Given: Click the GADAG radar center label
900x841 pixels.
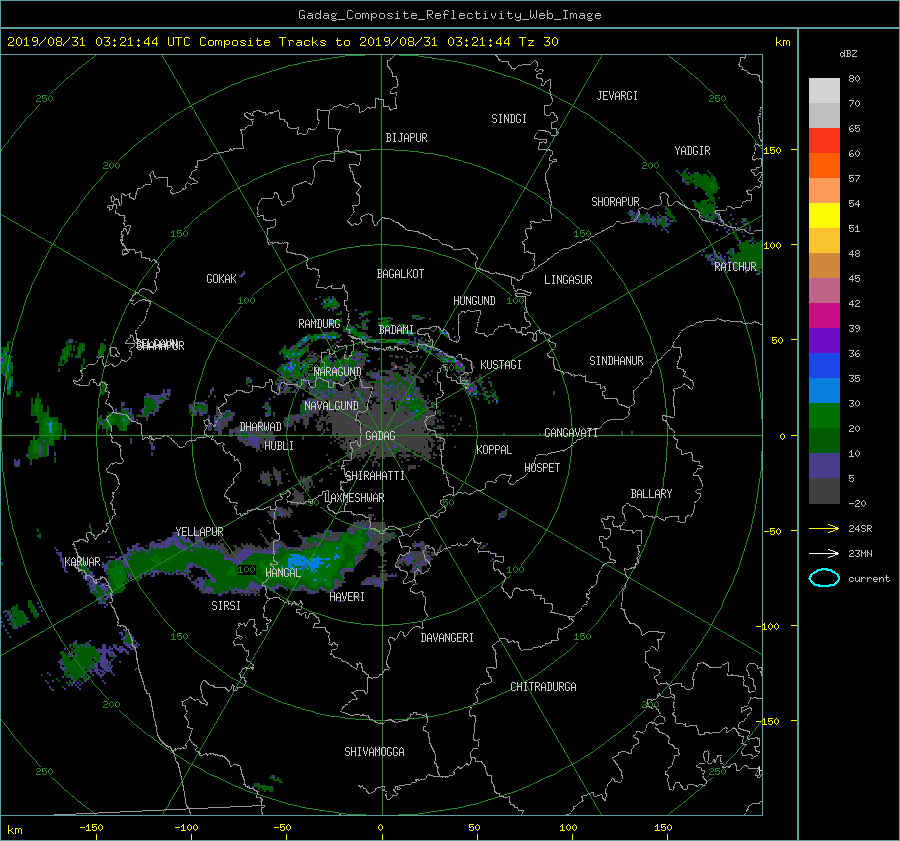Looking at the screenshot, I should point(381,436).
